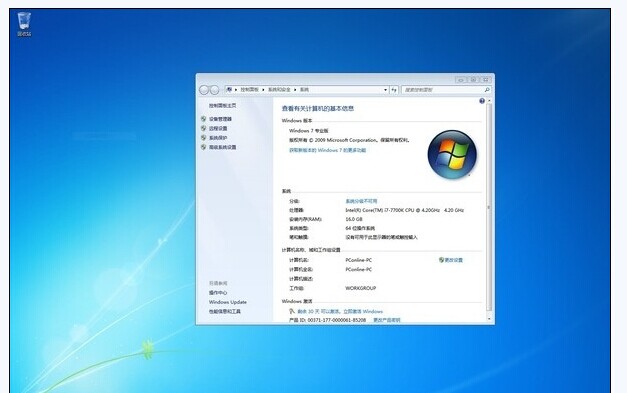Go to 控制面板主页 (Control Panel Home)
Screen dimensions: 627x393
pos(222,106)
